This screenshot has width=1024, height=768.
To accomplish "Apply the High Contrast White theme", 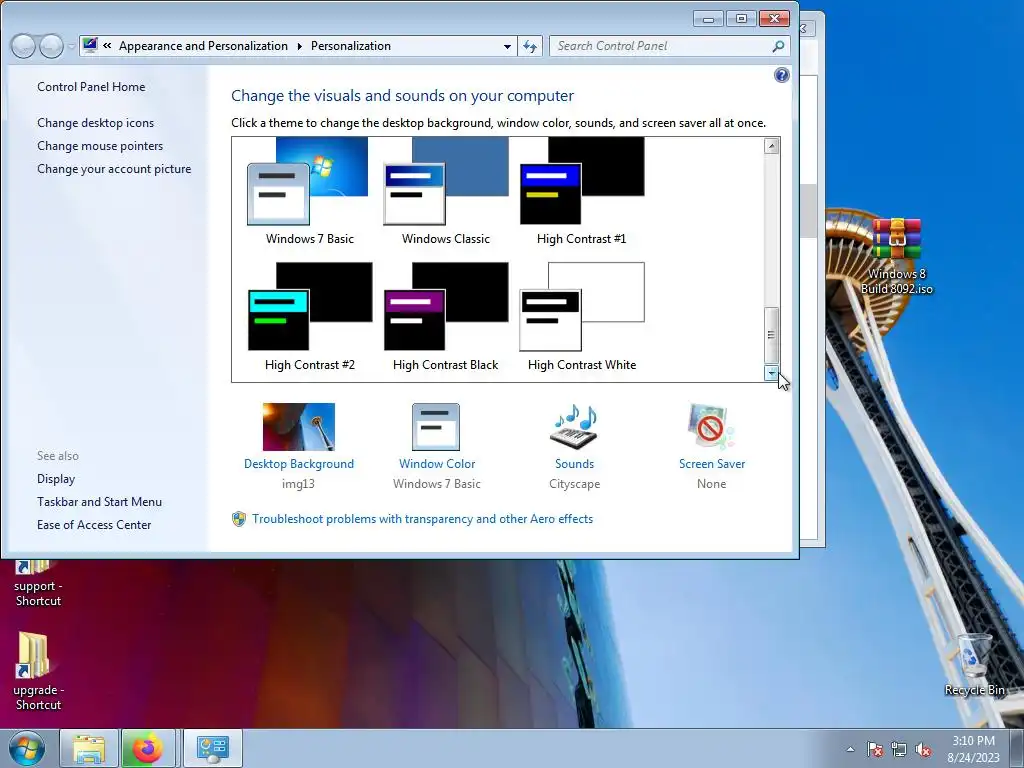I will [581, 317].
